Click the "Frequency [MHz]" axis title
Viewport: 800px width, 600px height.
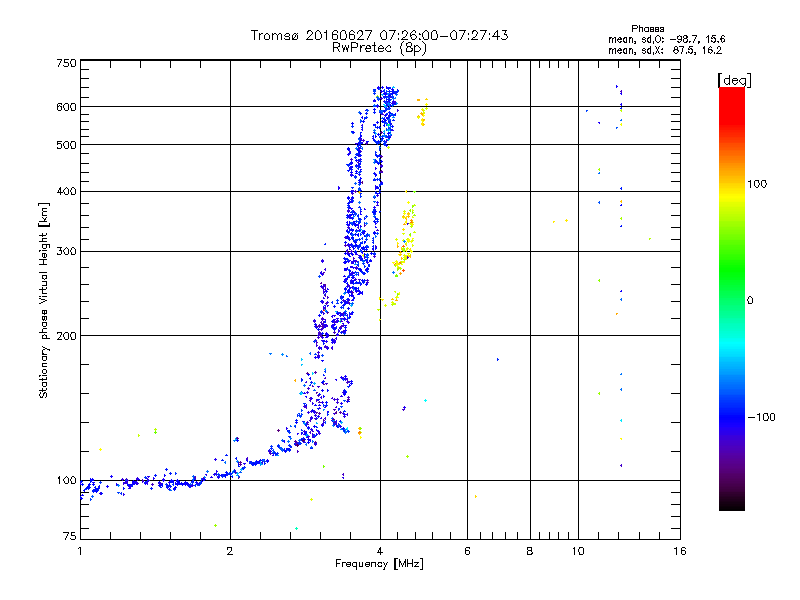point(379,564)
